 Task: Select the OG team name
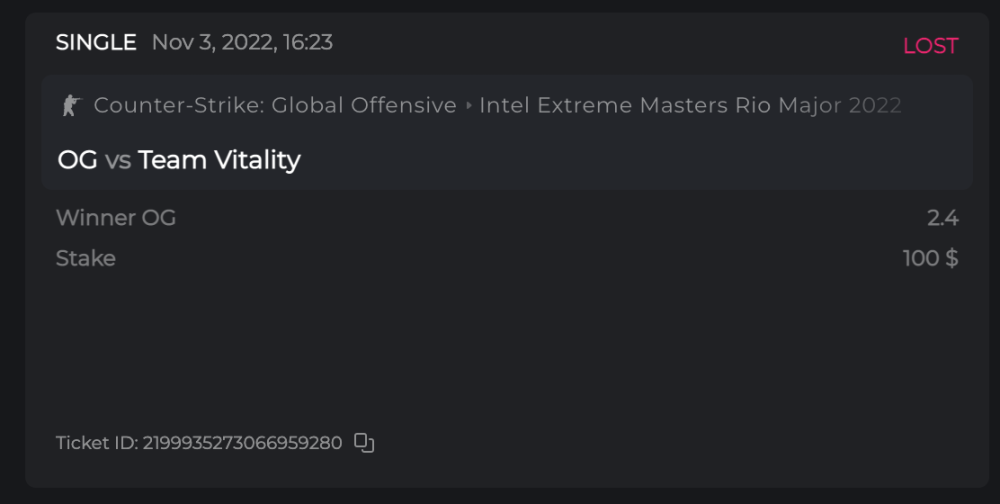[77, 160]
